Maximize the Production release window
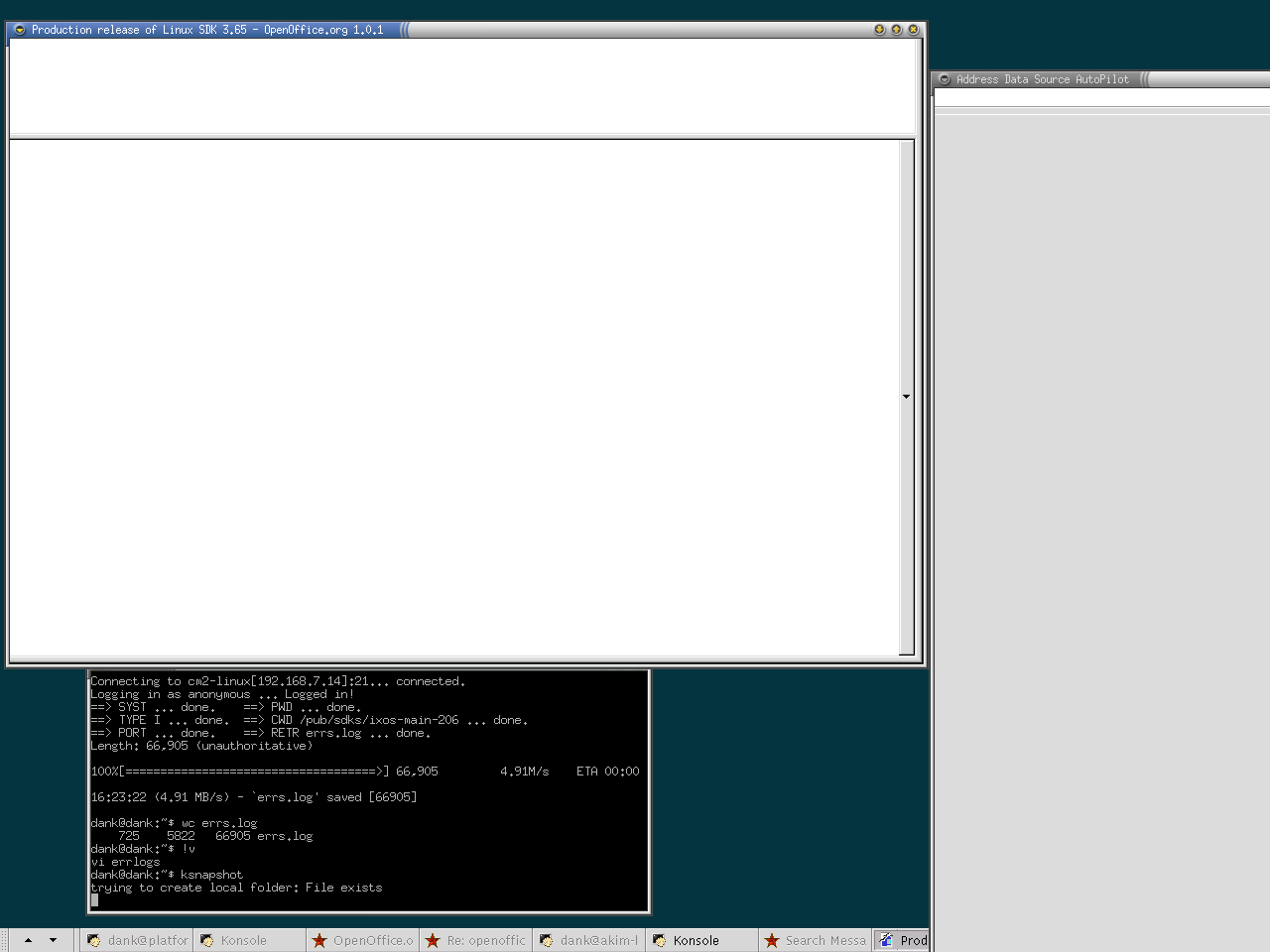This screenshot has height=952, width=1270. [x=896, y=30]
